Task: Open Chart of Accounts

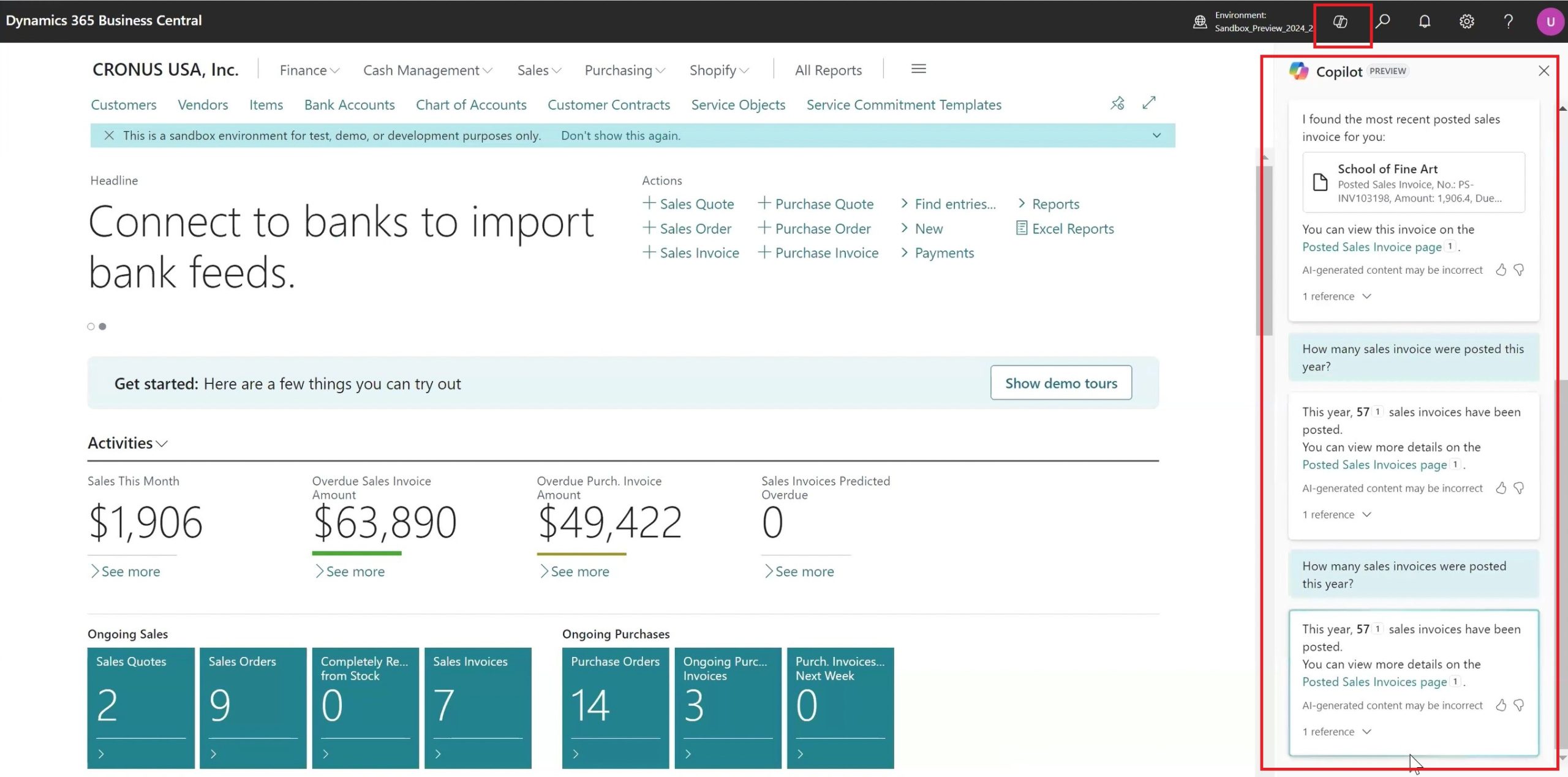Action: point(471,105)
